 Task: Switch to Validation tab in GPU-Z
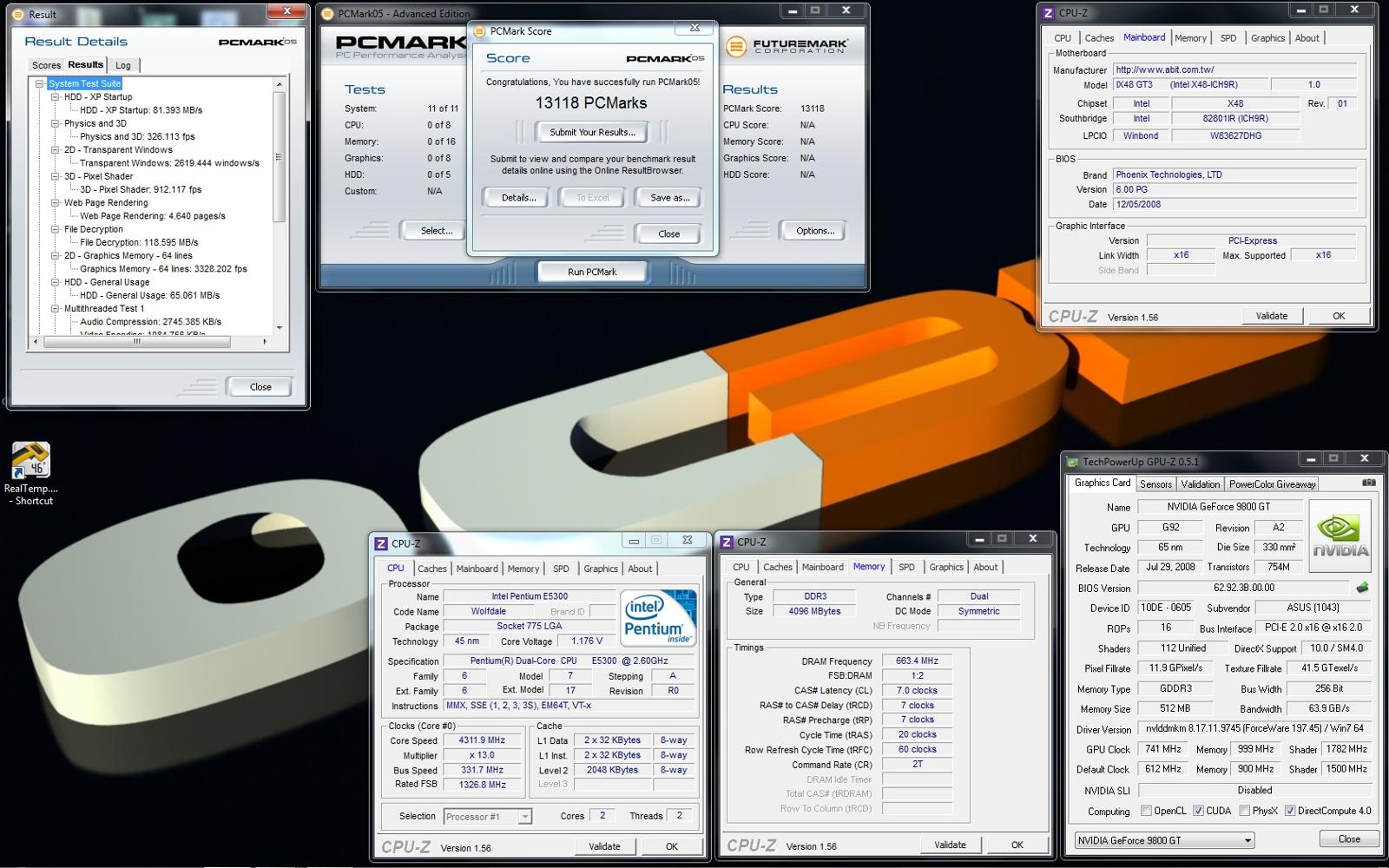click(1200, 484)
